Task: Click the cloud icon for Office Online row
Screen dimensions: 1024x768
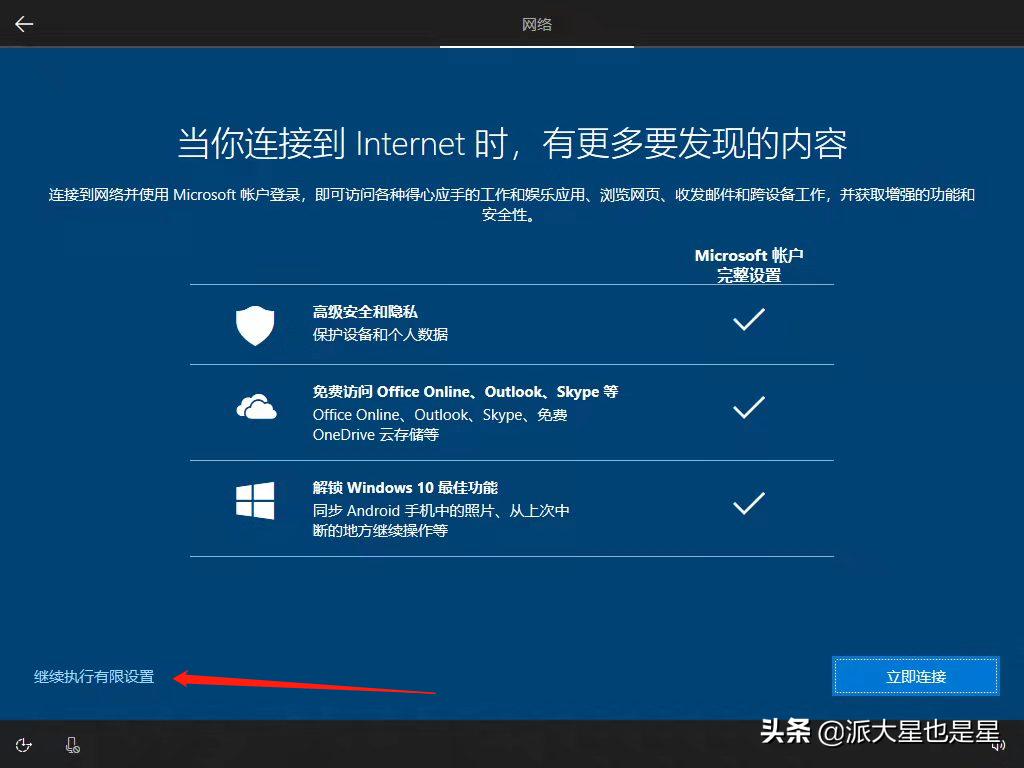Action: (x=256, y=407)
